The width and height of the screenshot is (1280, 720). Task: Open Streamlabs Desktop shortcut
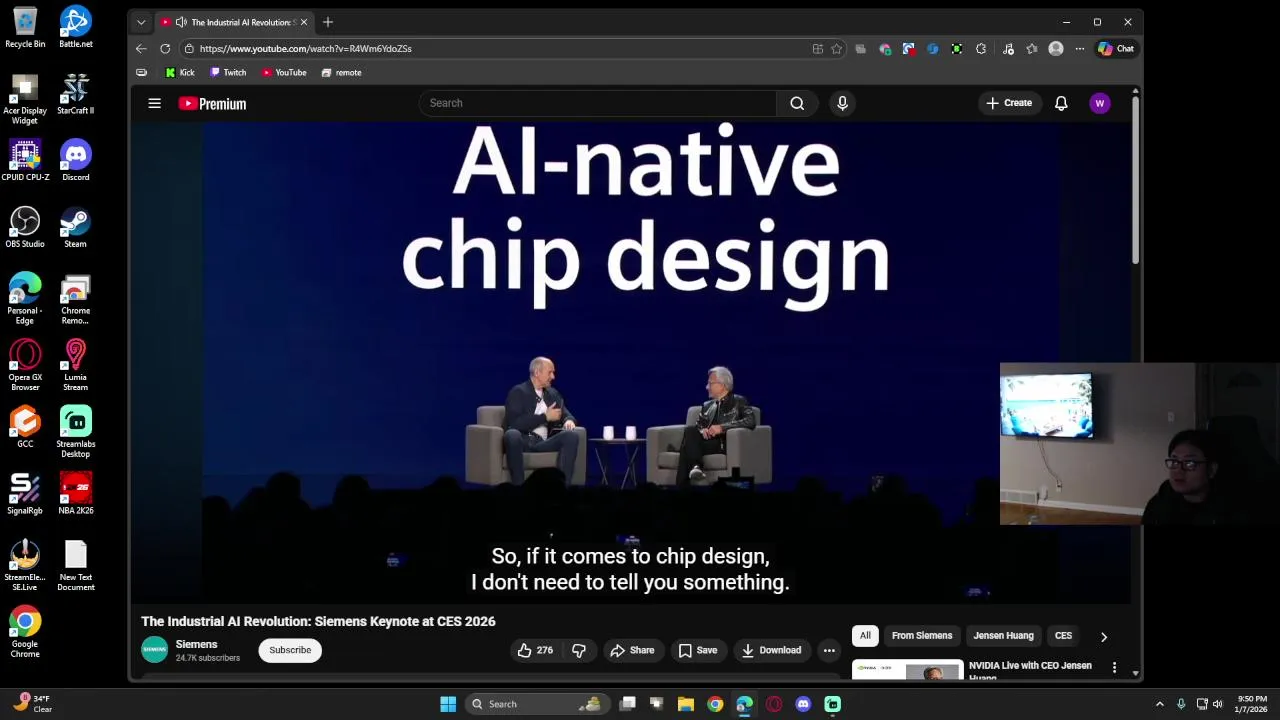[x=75, y=432]
